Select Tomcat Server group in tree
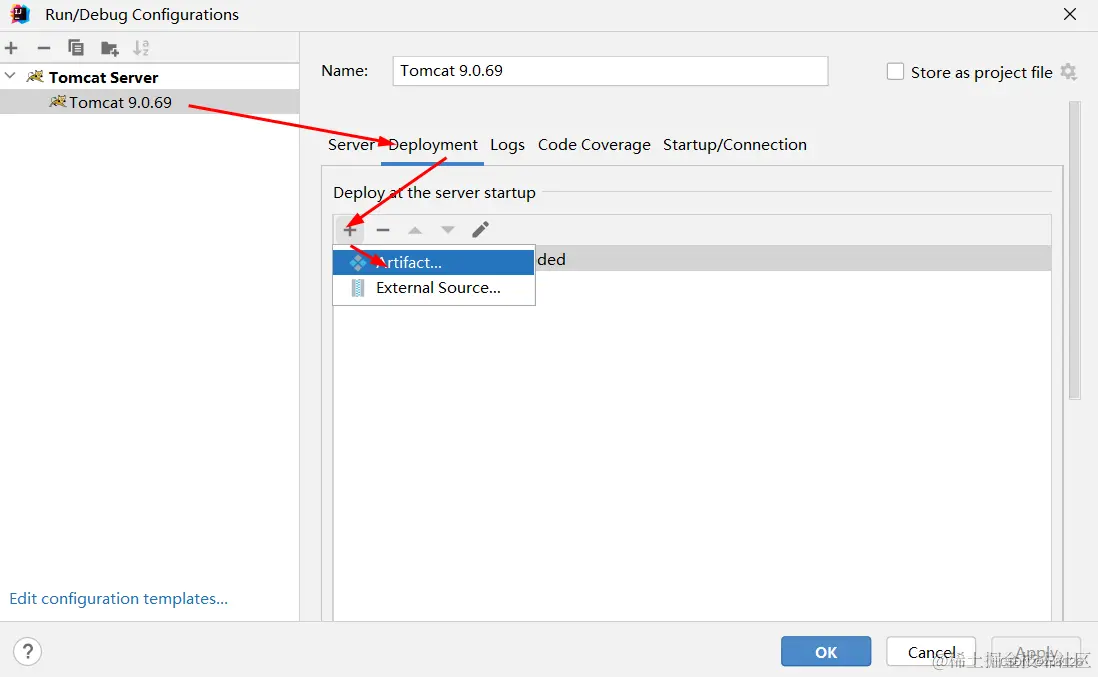Viewport: 1098px width, 677px height. point(103,77)
